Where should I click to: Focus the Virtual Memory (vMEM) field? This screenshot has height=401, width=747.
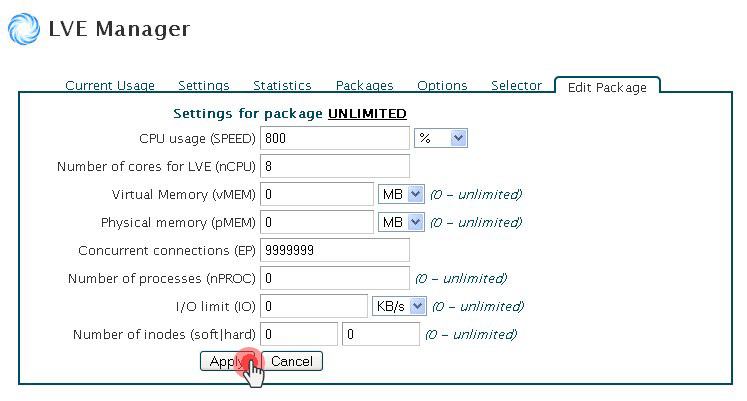click(317, 194)
